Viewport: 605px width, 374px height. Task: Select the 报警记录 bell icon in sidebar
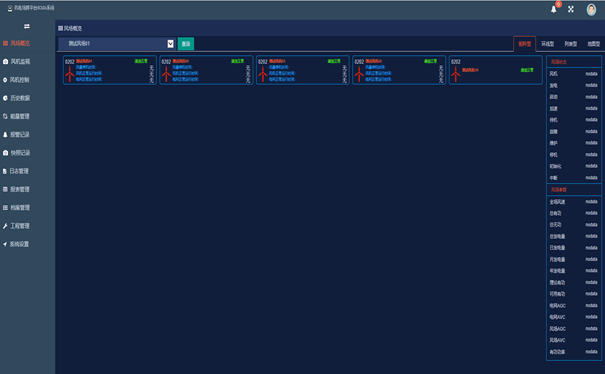tap(5, 135)
